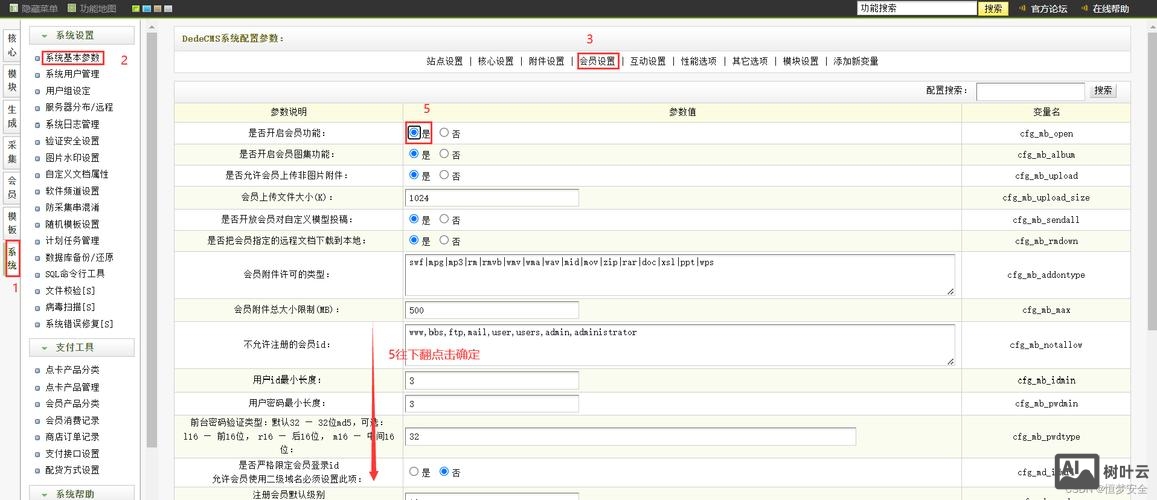Click the 用户密码最小长度 input field
The height and width of the screenshot is (500, 1157).
click(x=491, y=403)
